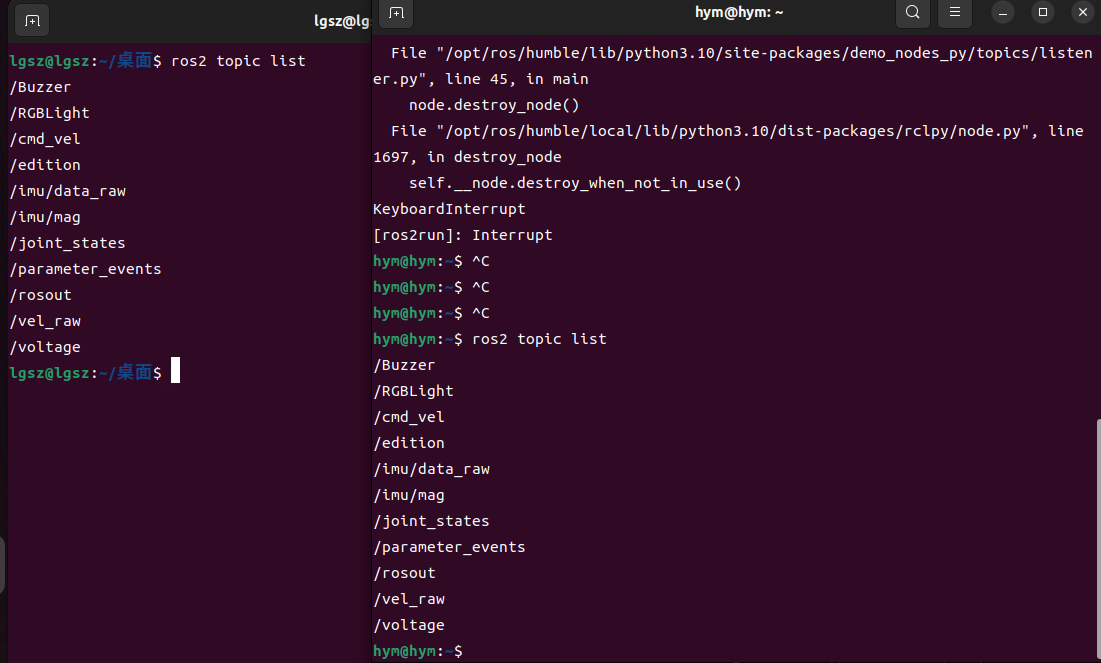Click /joint_states in hym terminal
The width and height of the screenshot is (1101, 663).
(431, 521)
